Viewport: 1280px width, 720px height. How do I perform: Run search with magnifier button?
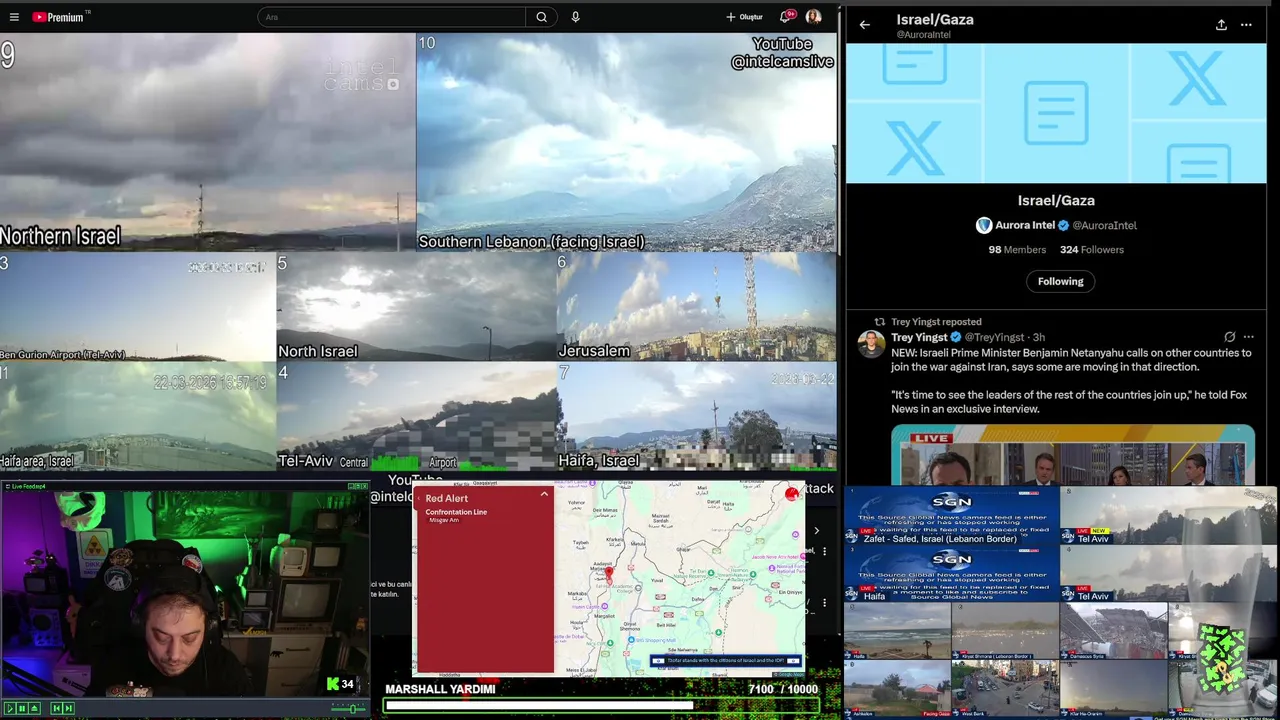541,17
